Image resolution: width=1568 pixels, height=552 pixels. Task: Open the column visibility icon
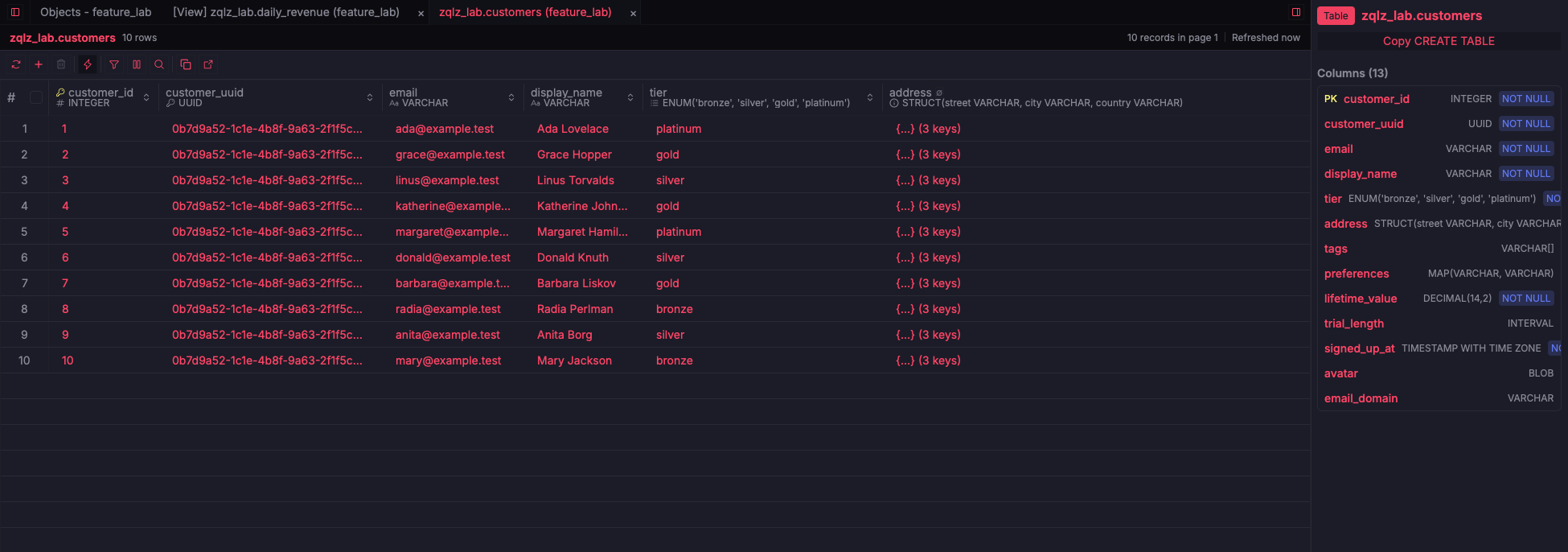click(x=137, y=64)
